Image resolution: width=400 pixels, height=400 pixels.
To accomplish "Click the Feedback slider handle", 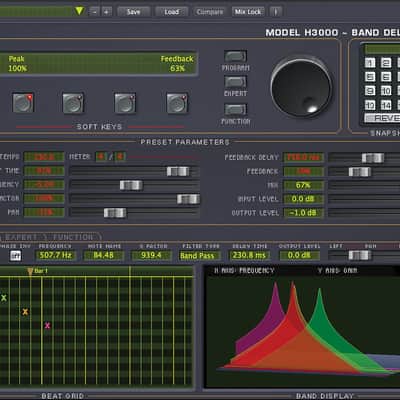I will pos(360,172).
